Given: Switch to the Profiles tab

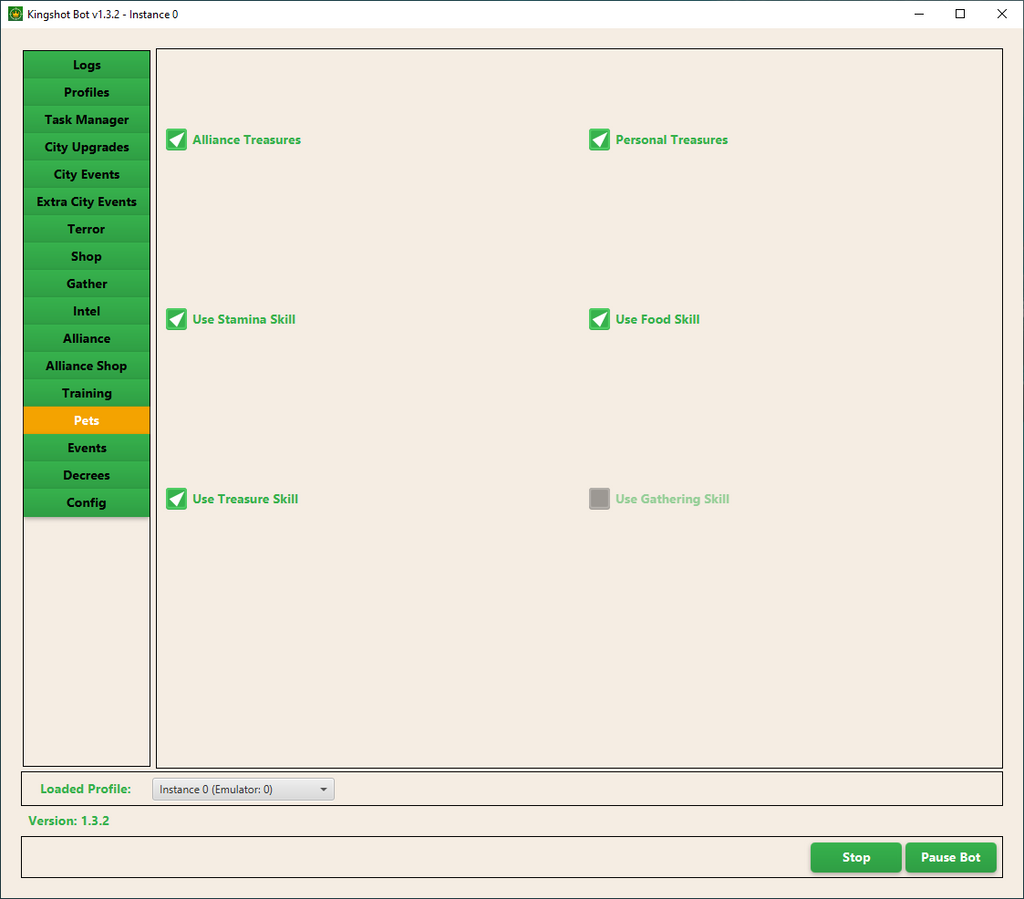Looking at the screenshot, I should [87, 92].
